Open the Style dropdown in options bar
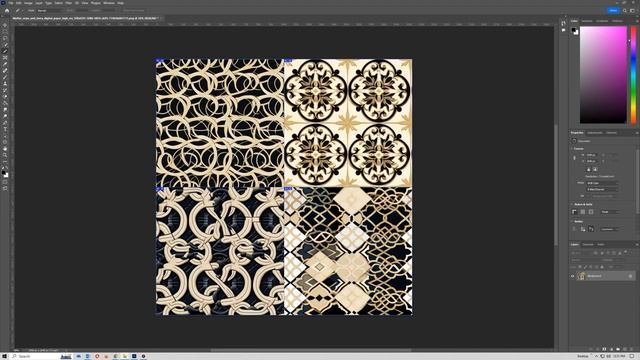This screenshot has width=640, height=360. [x=49, y=11]
